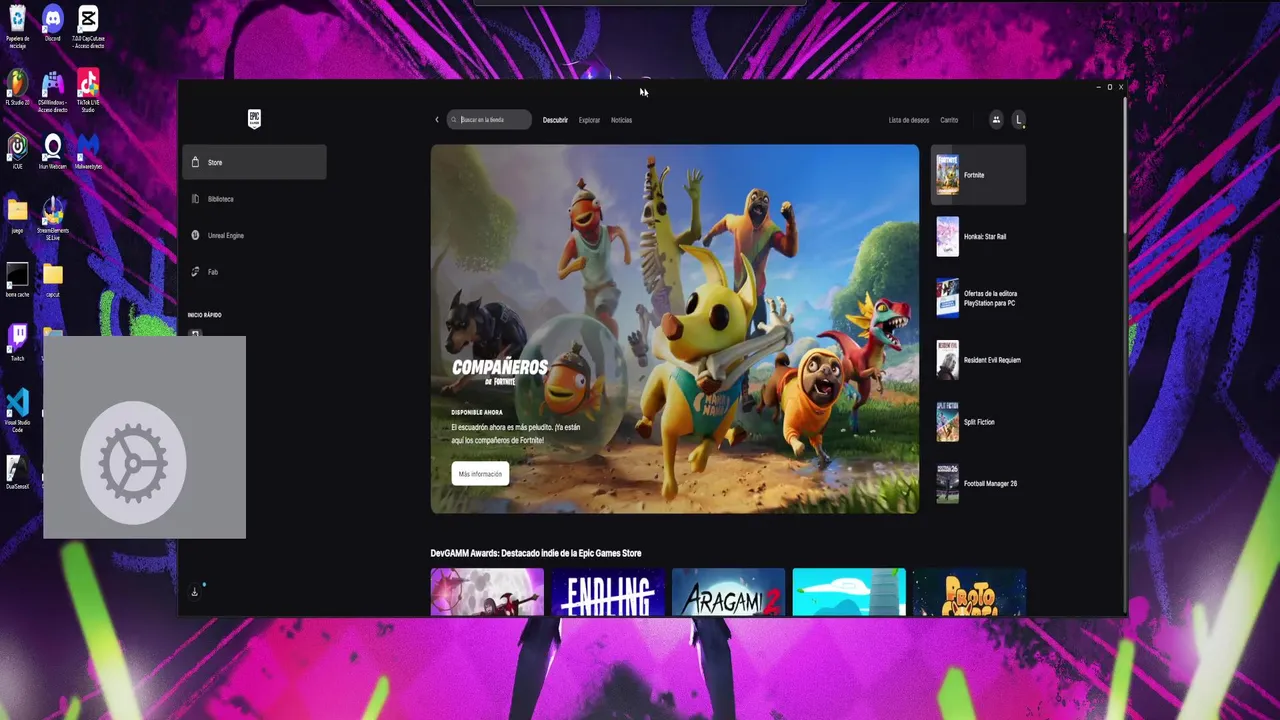Open Biblioteca in the sidebar
This screenshot has height=720, width=1280.
click(x=254, y=199)
